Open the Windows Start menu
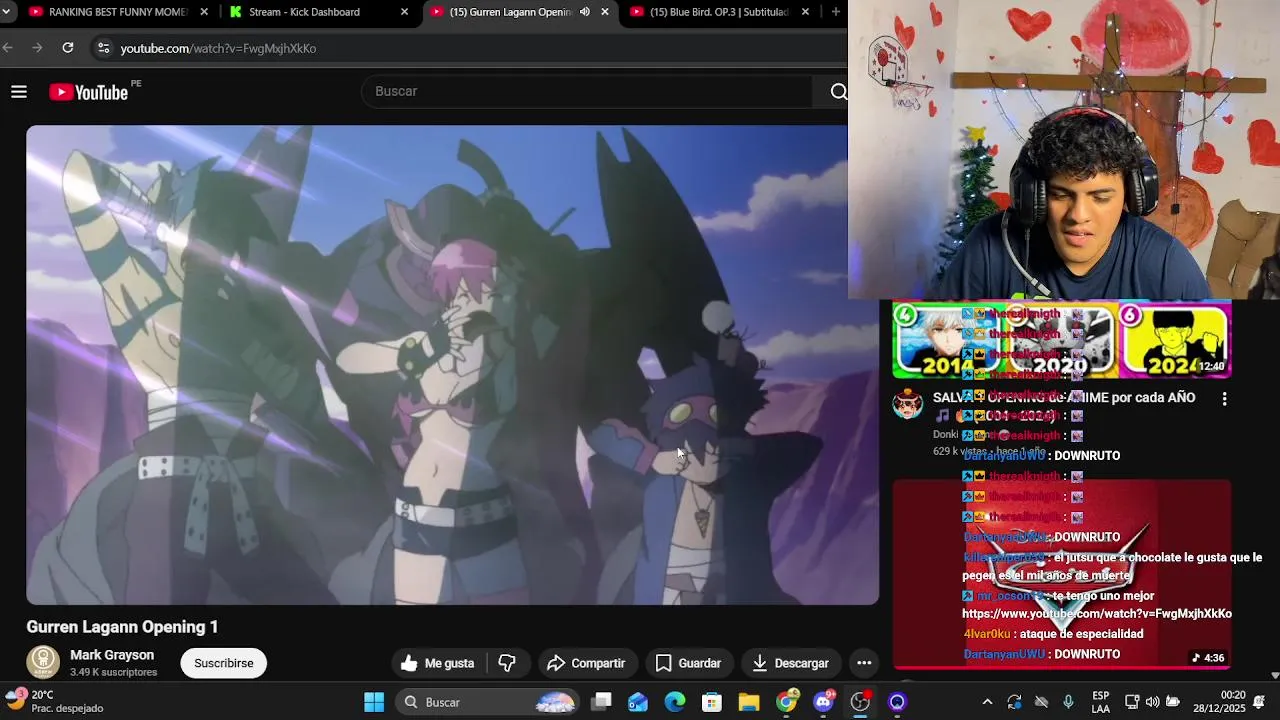Screen dimensions: 1280x720 tap(374, 702)
